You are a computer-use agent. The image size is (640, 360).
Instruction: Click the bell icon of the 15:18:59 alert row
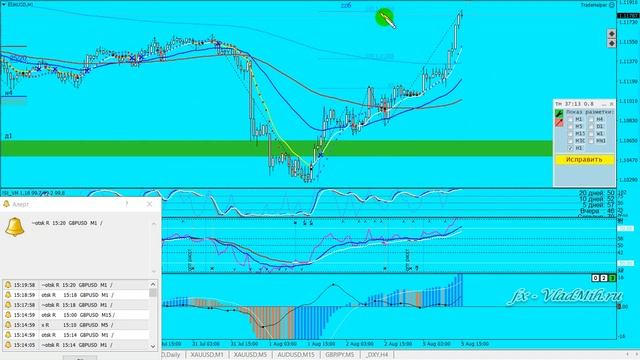(8, 294)
